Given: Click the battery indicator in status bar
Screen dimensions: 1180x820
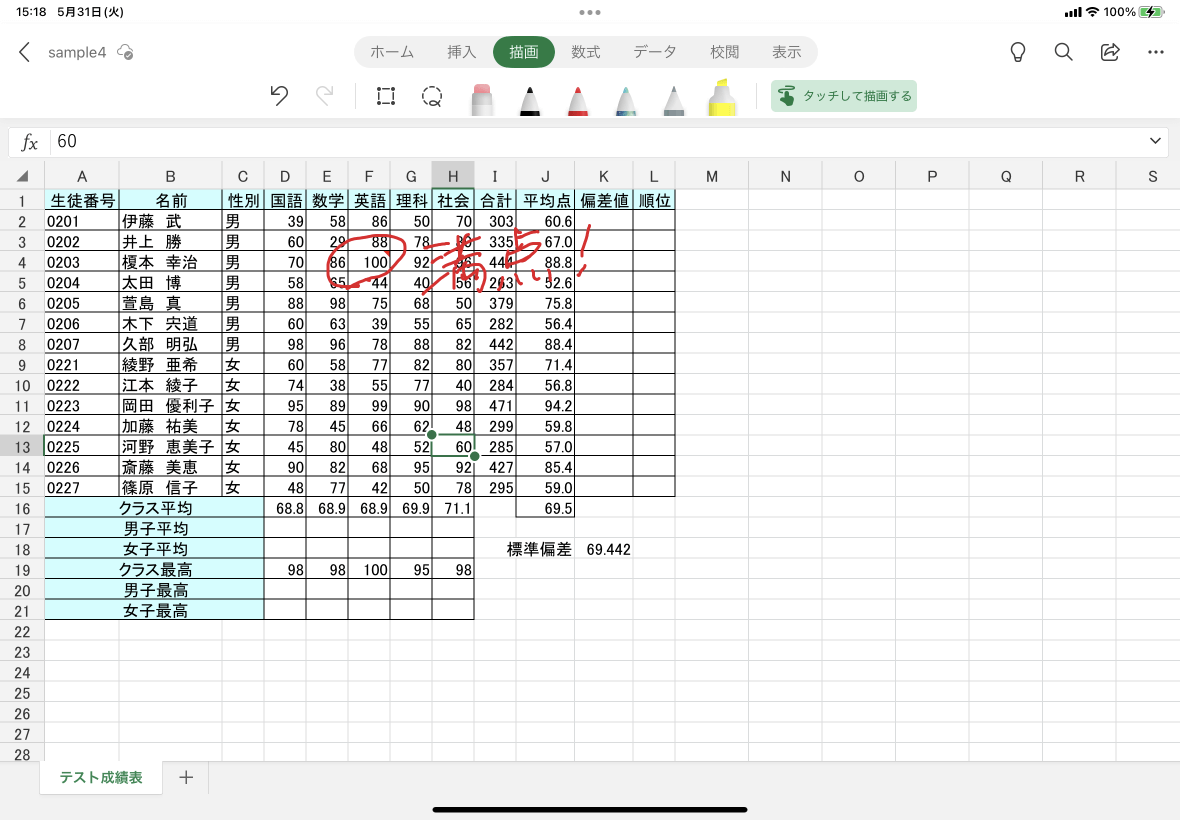Looking at the screenshot, I should (x=1151, y=12).
